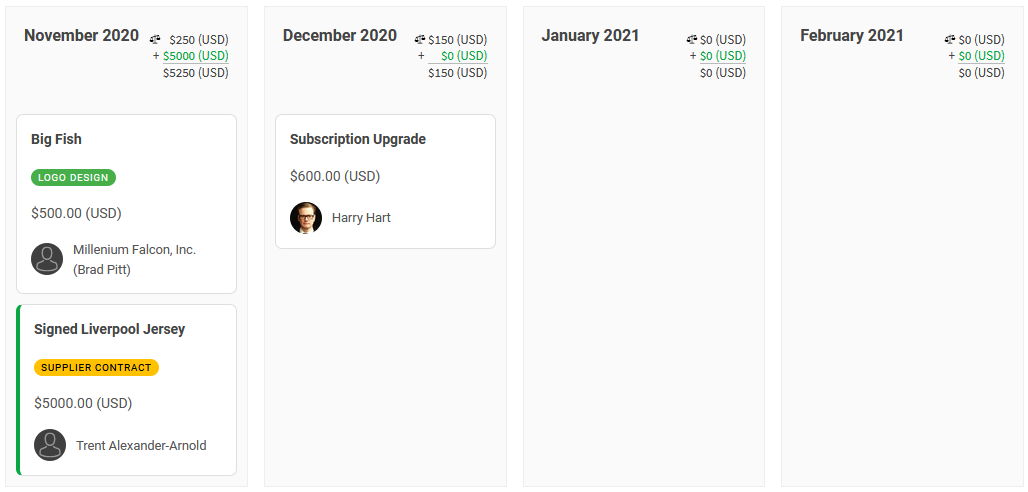The height and width of the screenshot is (492, 1028).
Task: Select the January 2021 column heading
Action: point(590,35)
